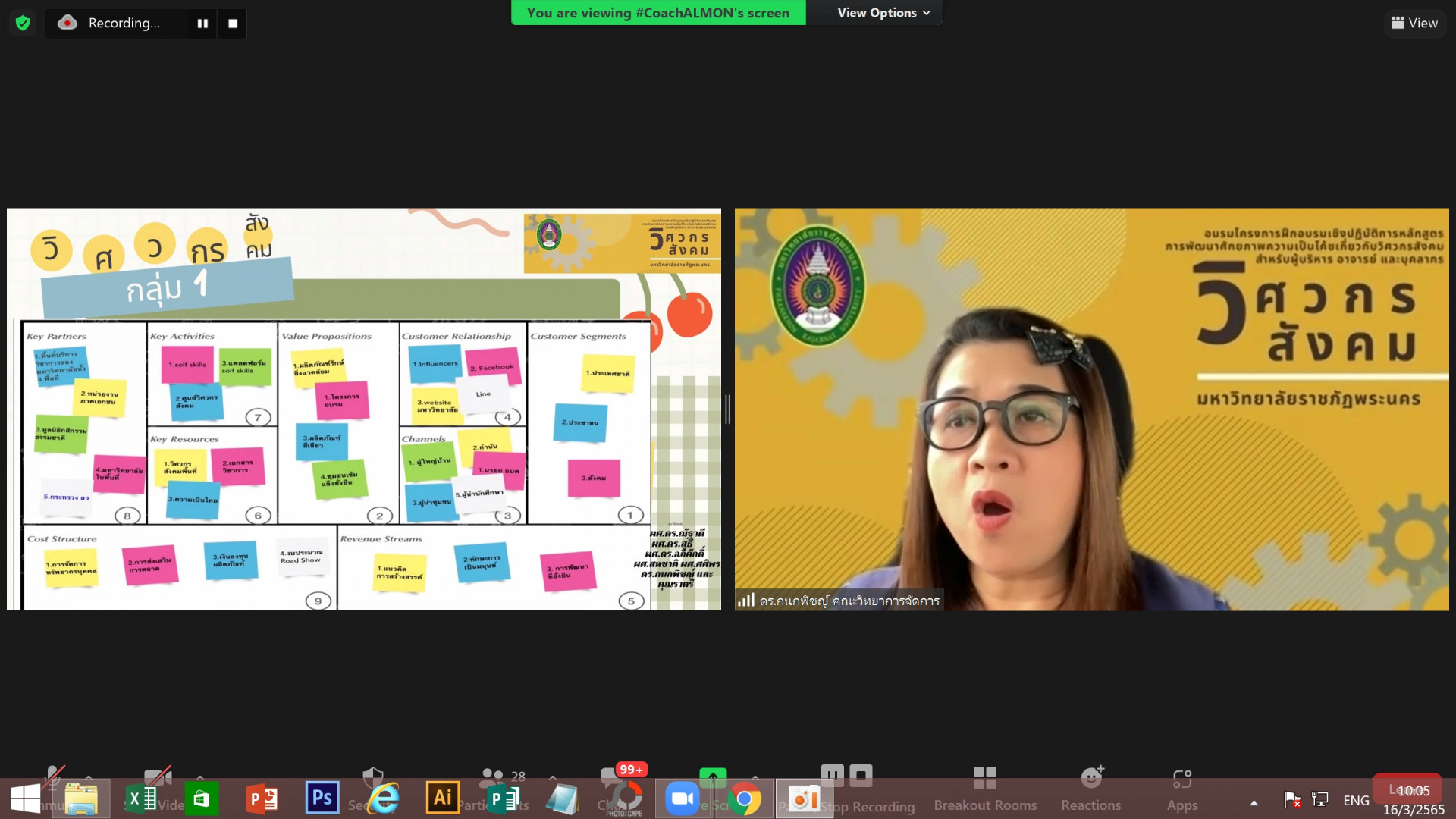Screen dimensions: 1456x819
Task: Start video using the camera icon
Action: click(x=157, y=776)
